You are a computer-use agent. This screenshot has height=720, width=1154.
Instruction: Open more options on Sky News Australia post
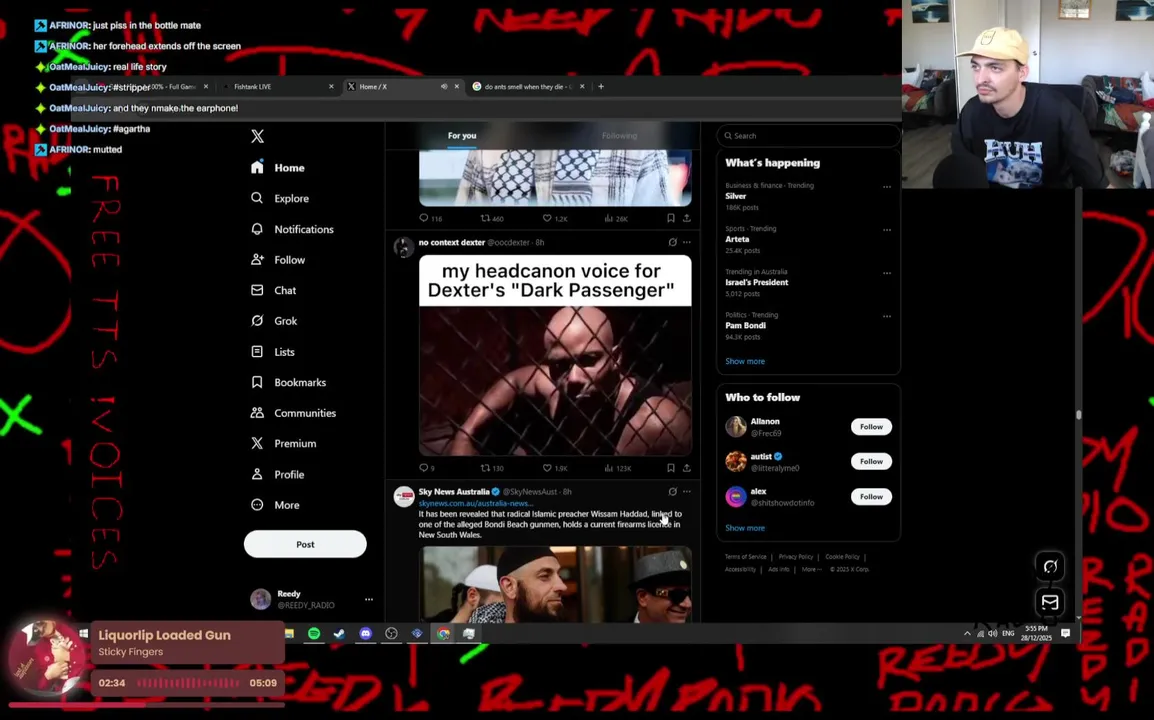pos(687,491)
